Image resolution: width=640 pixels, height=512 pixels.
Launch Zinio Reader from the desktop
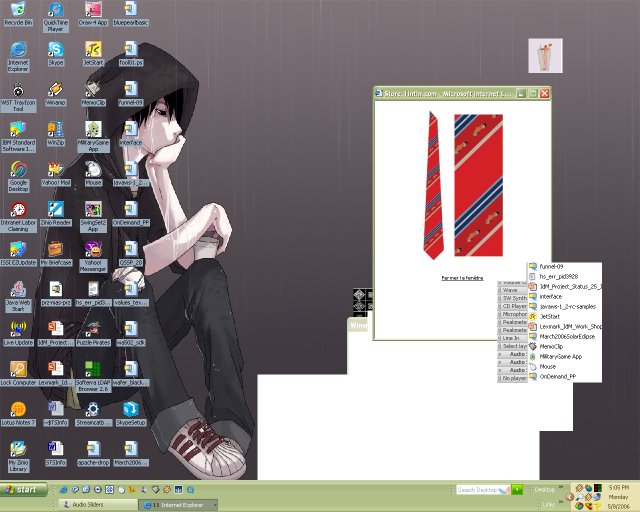(x=56, y=214)
